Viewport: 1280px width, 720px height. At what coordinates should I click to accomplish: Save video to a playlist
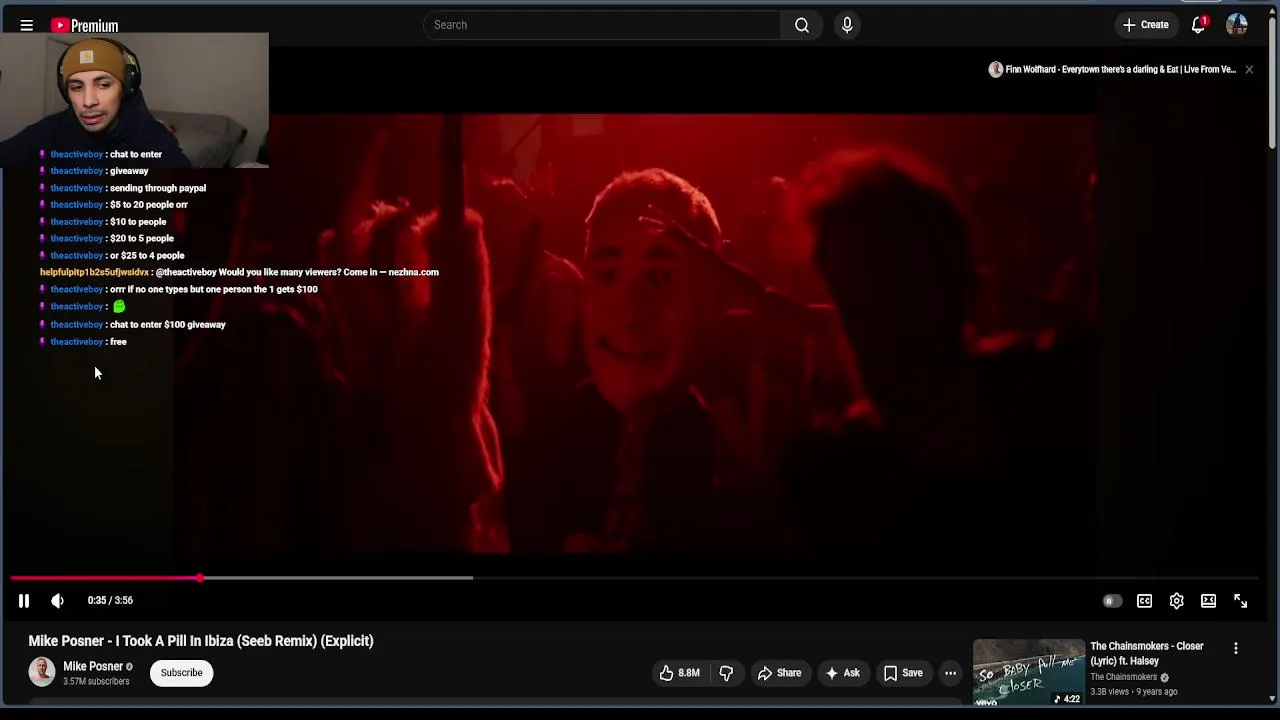coord(903,673)
